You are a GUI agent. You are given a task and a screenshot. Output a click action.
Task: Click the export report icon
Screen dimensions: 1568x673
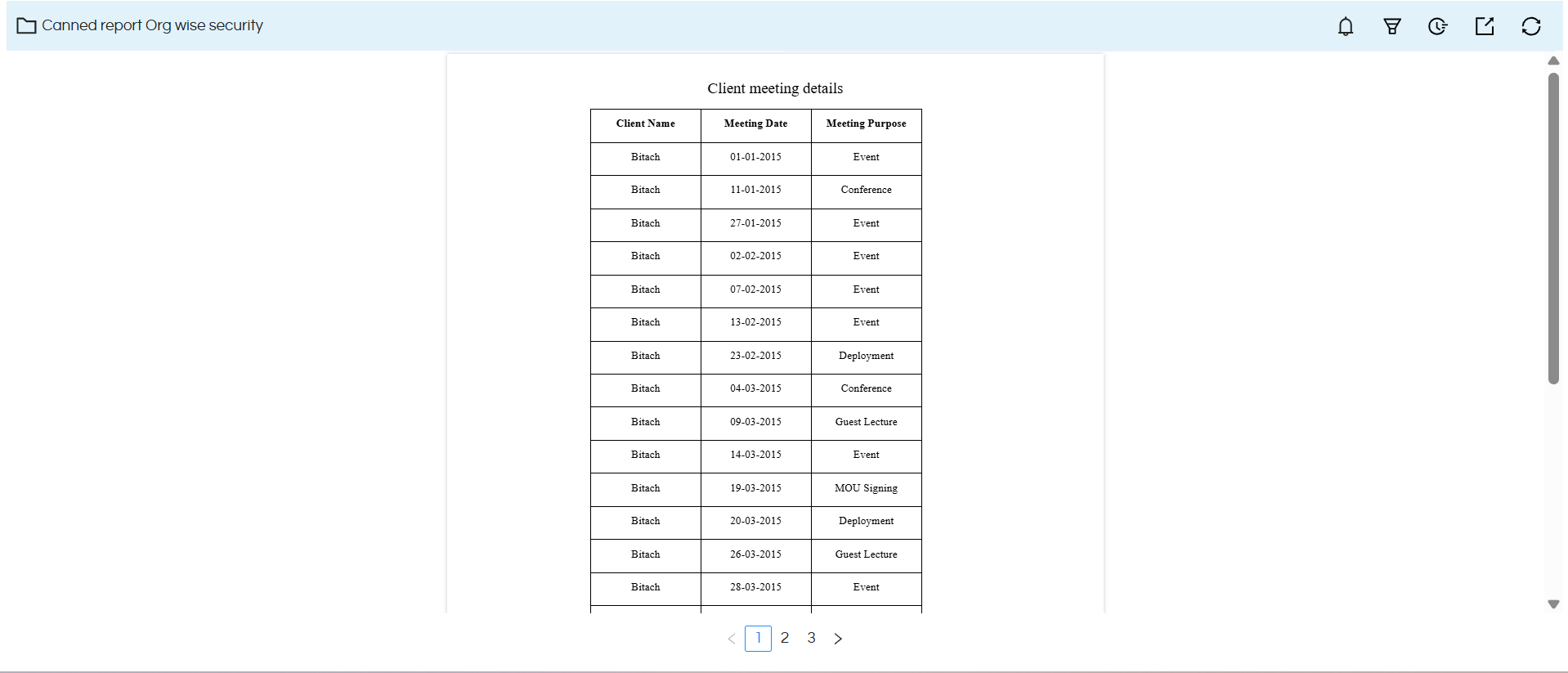pos(1484,26)
